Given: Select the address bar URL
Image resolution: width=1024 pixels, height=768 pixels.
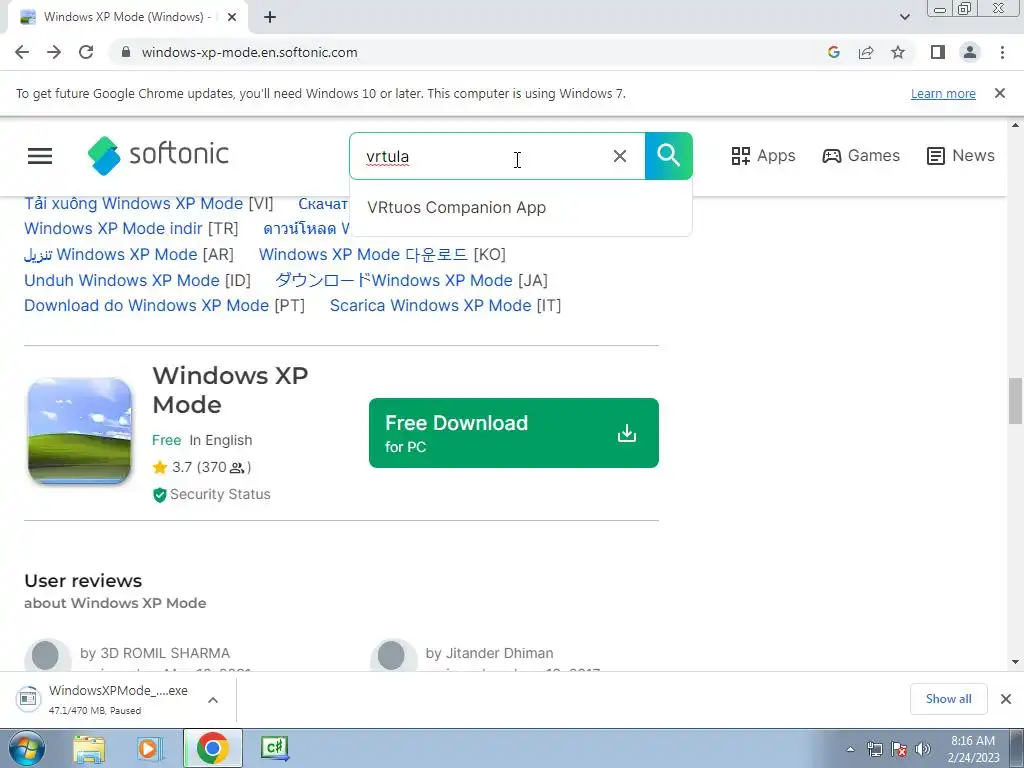Looking at the screenshot, I should (x=249, y=52).
